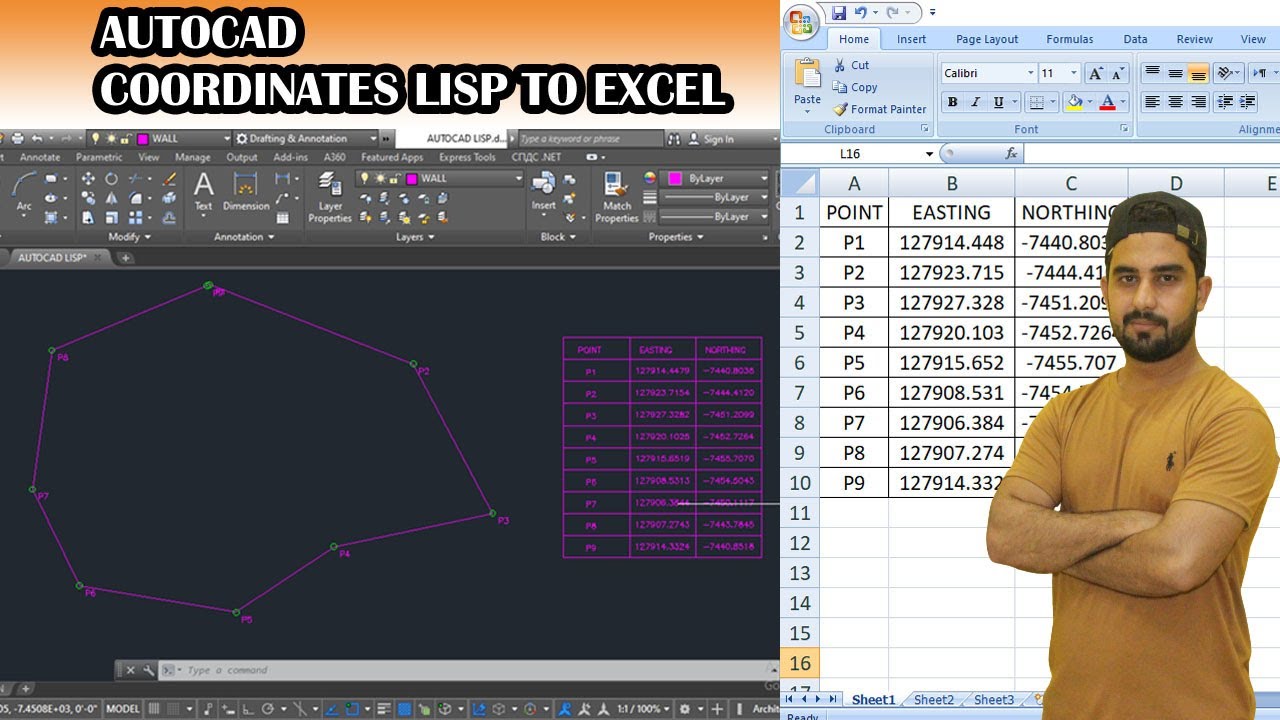Open the Excel Page Layout tab
This screenshot has height=720, width=1280.
click(987, 39)
